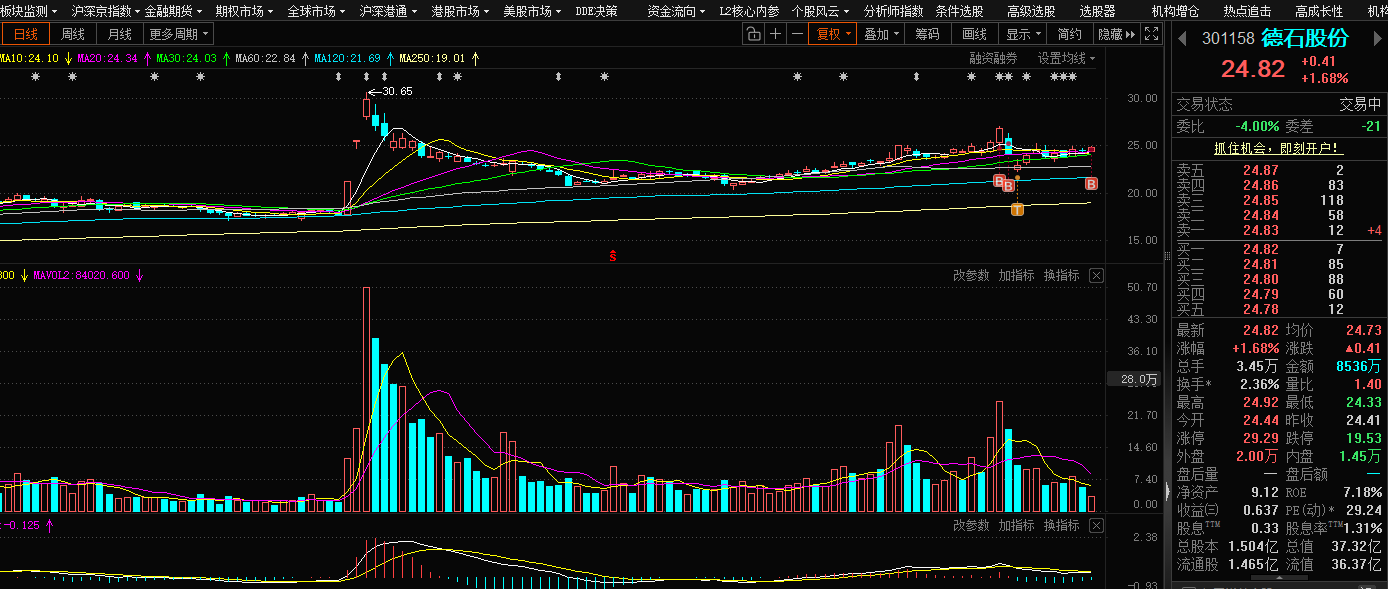This screenshot has height=589, width=1388.
Task: Click the 抓住机会，即刻开户 link
Action: point(1278,148)
